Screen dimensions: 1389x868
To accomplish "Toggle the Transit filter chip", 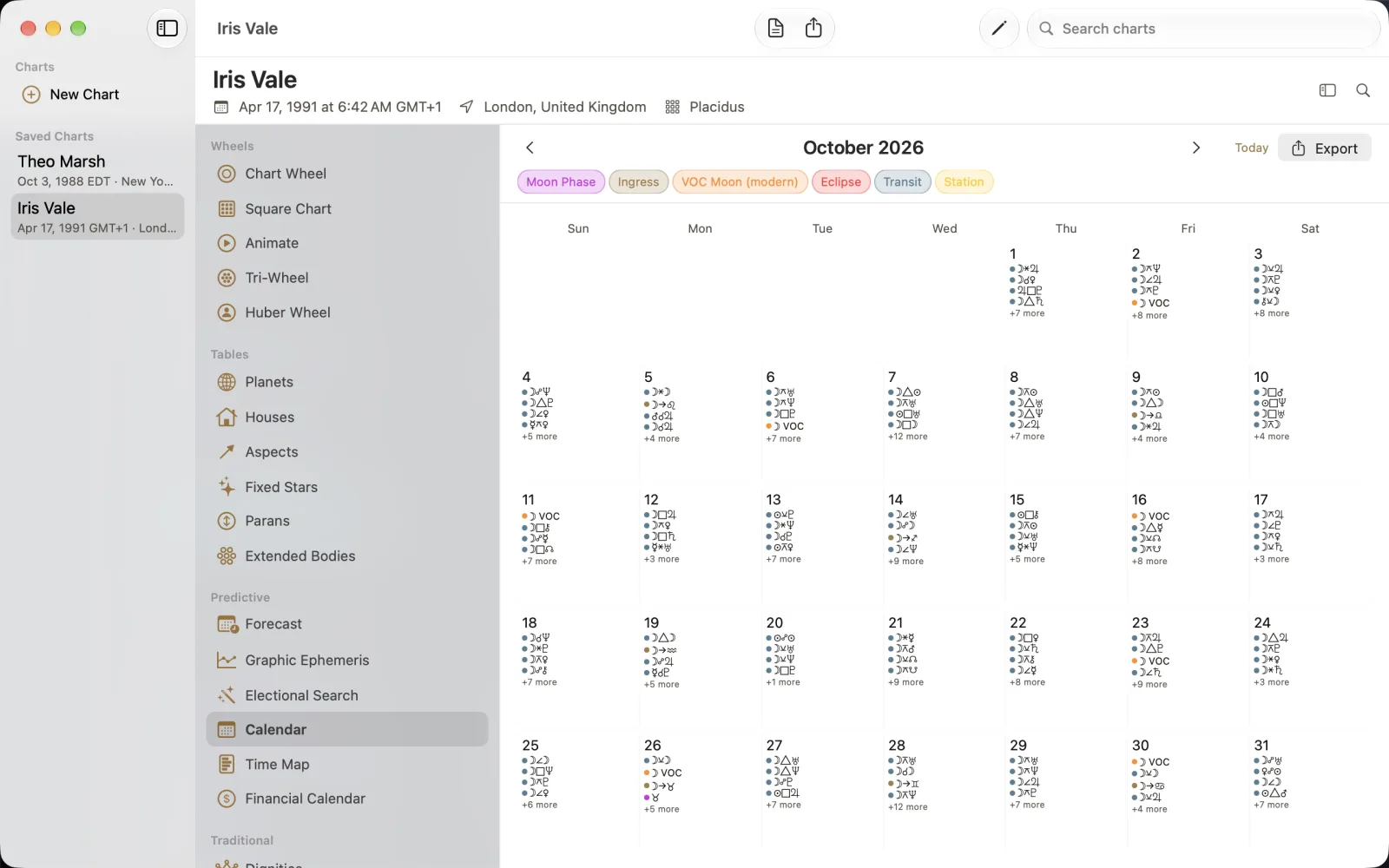I will point(903,181).
